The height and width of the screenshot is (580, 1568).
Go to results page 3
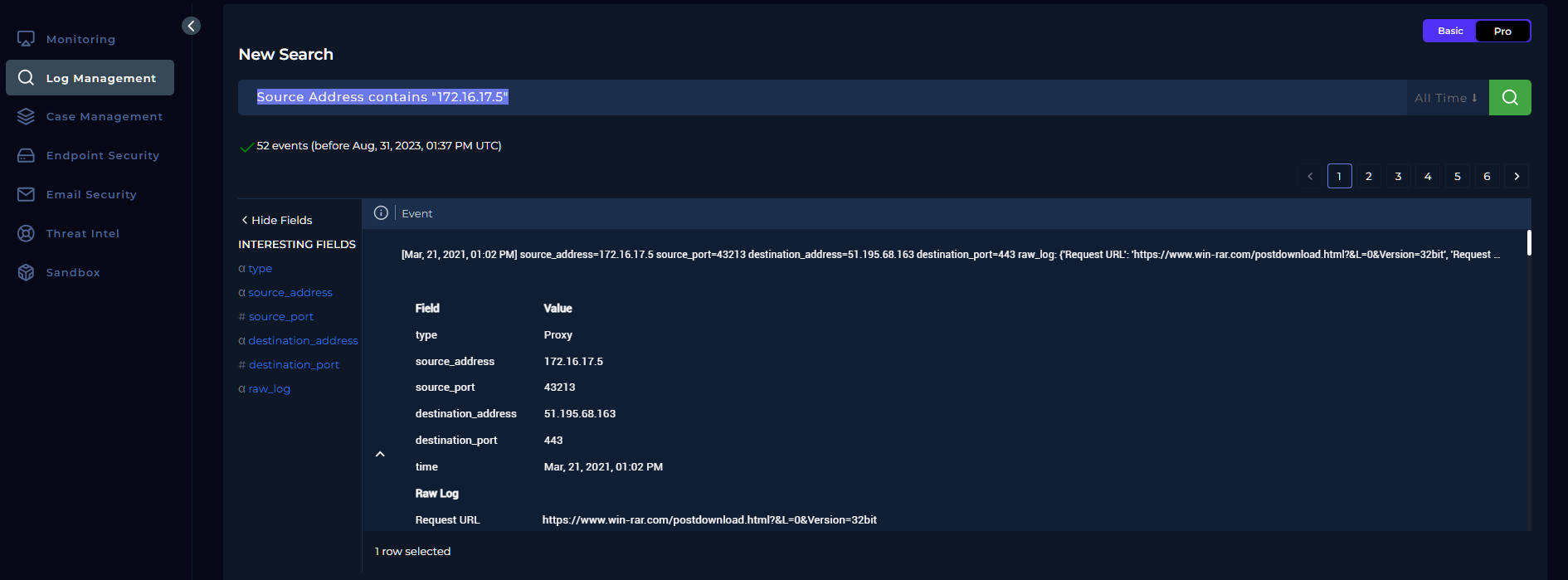pyautogui.click(x=1398, y=176)
